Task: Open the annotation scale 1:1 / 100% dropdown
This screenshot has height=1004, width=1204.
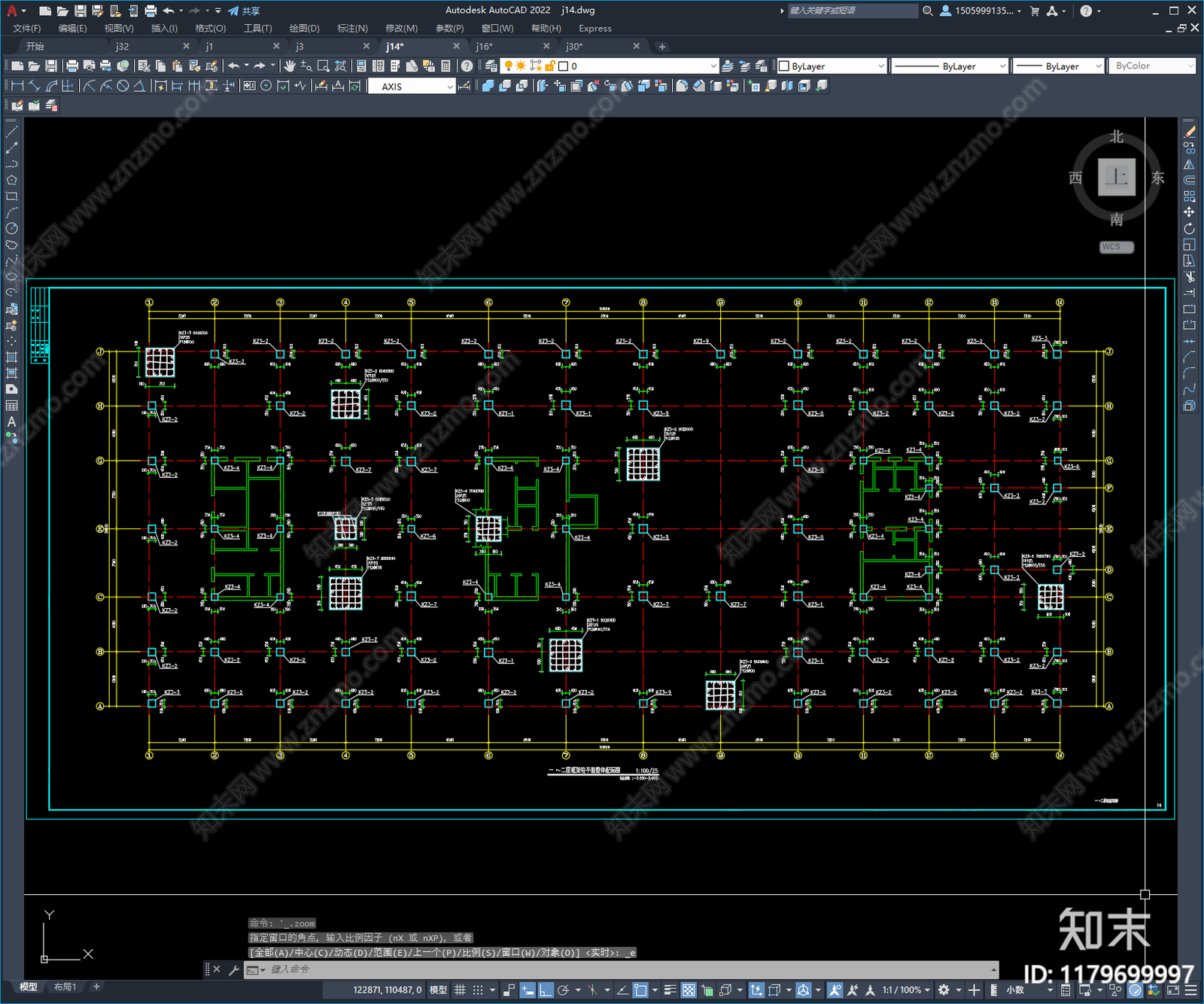Action: [x=906, y=990]
